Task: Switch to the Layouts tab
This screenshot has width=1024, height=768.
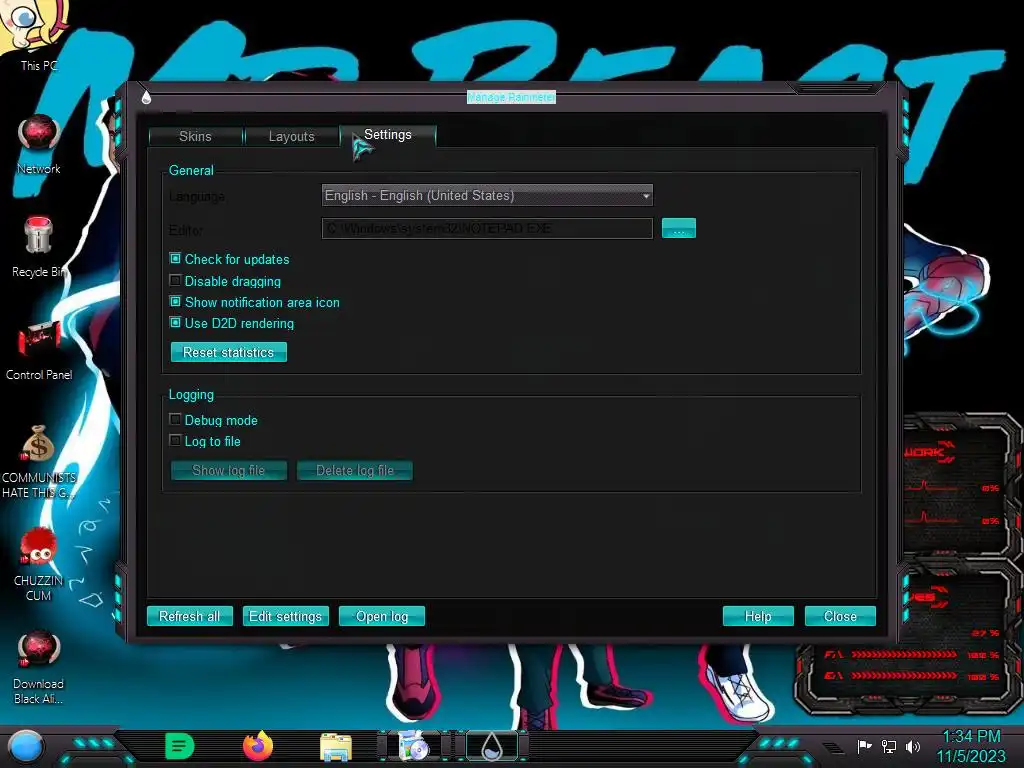Action: [291, 136]
